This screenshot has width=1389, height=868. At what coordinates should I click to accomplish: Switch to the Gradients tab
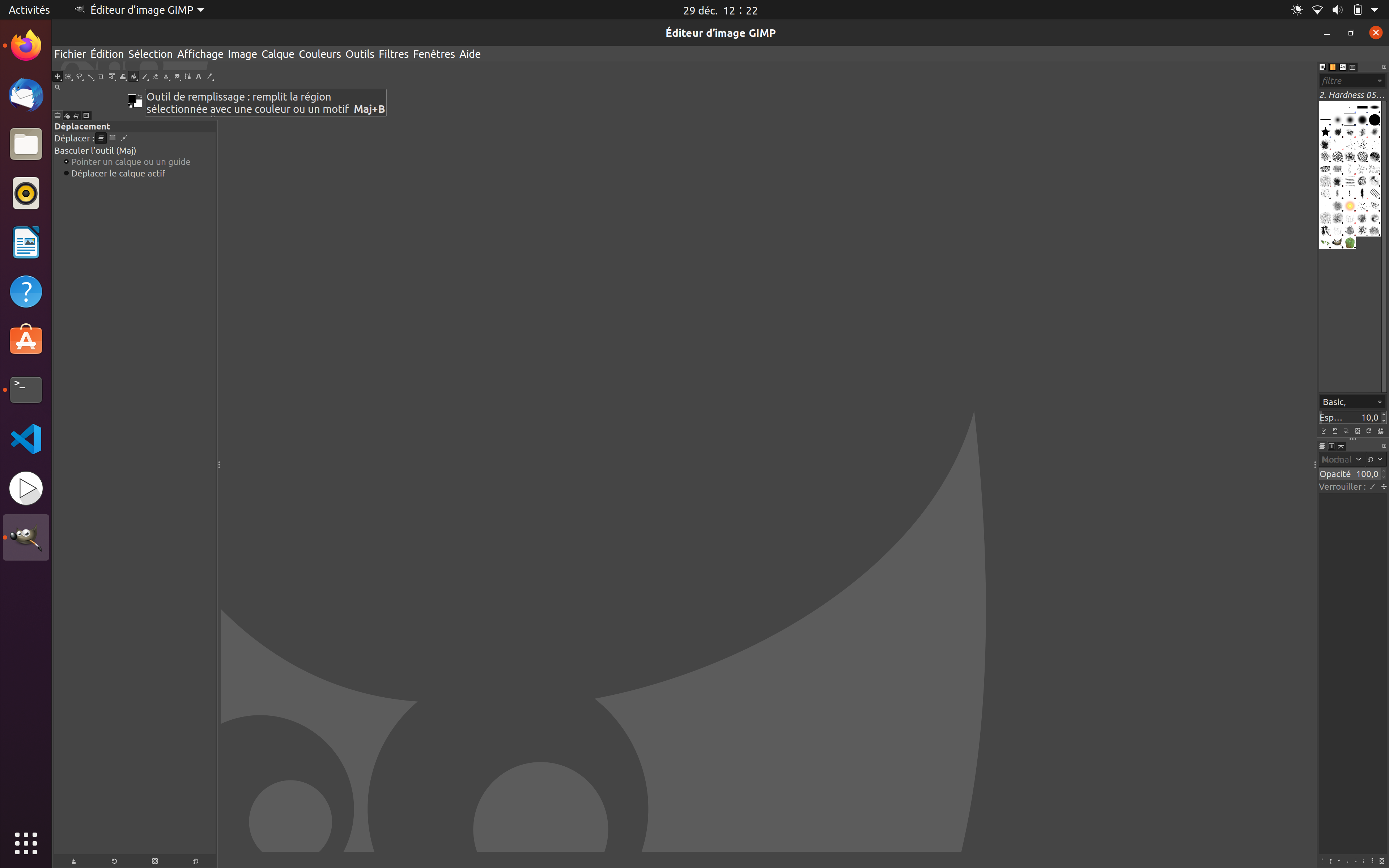click(x=1353, y=67)
